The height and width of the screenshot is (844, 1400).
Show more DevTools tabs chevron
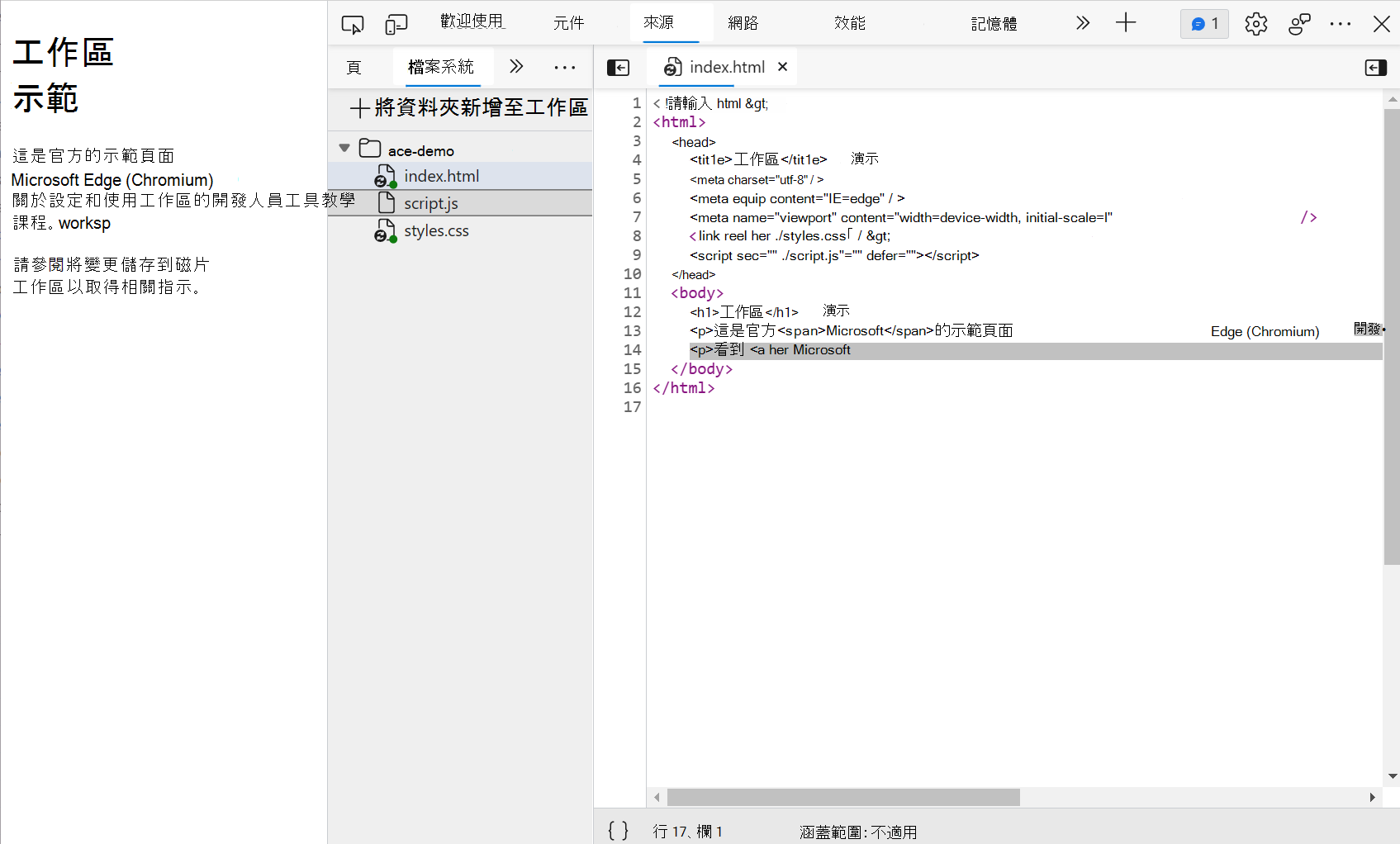pyautogui.click(x=1083, y=23)
